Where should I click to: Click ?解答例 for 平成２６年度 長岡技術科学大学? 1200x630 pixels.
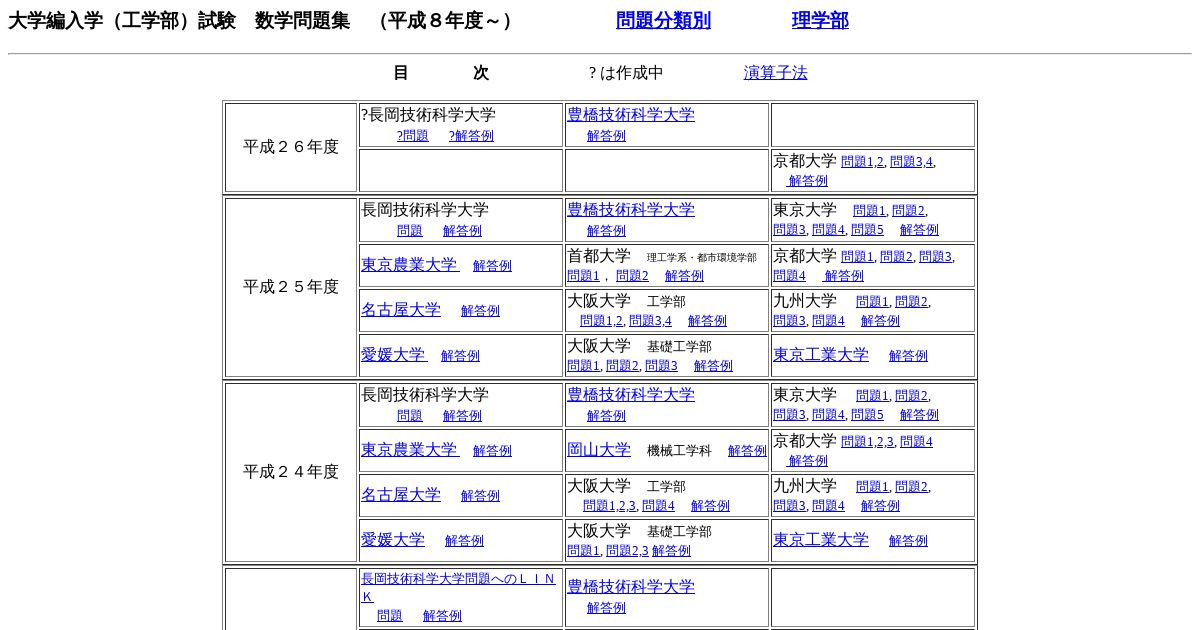pos(471,136)
